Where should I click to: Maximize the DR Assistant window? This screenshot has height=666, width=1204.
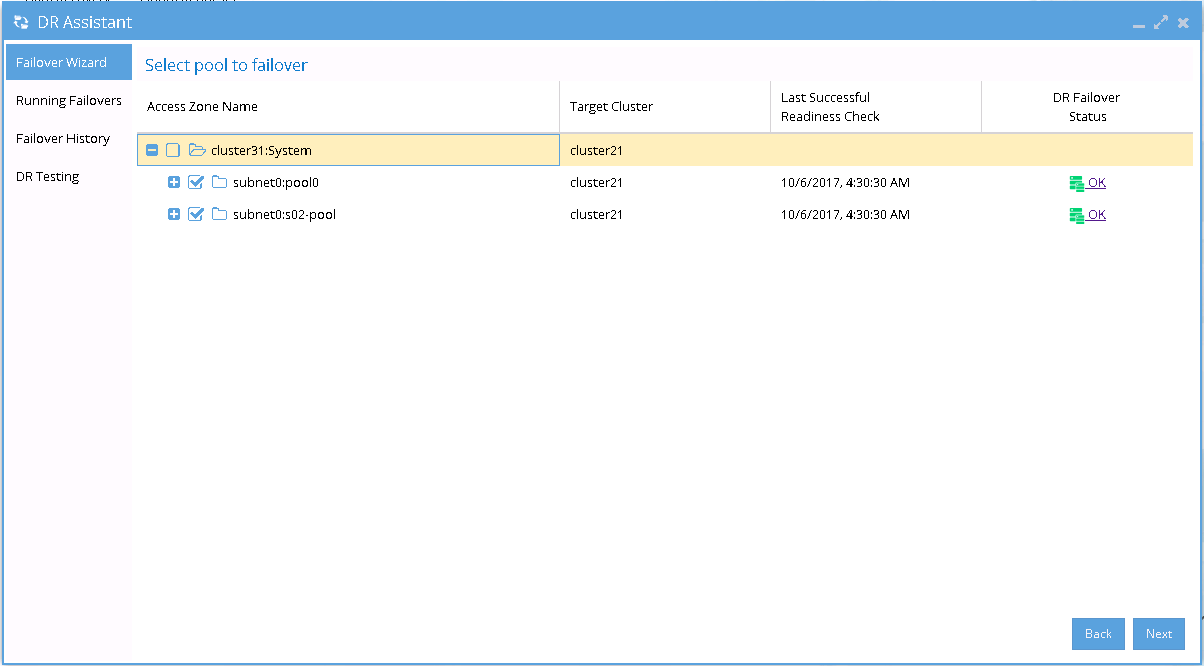(x=1161, y=22)
